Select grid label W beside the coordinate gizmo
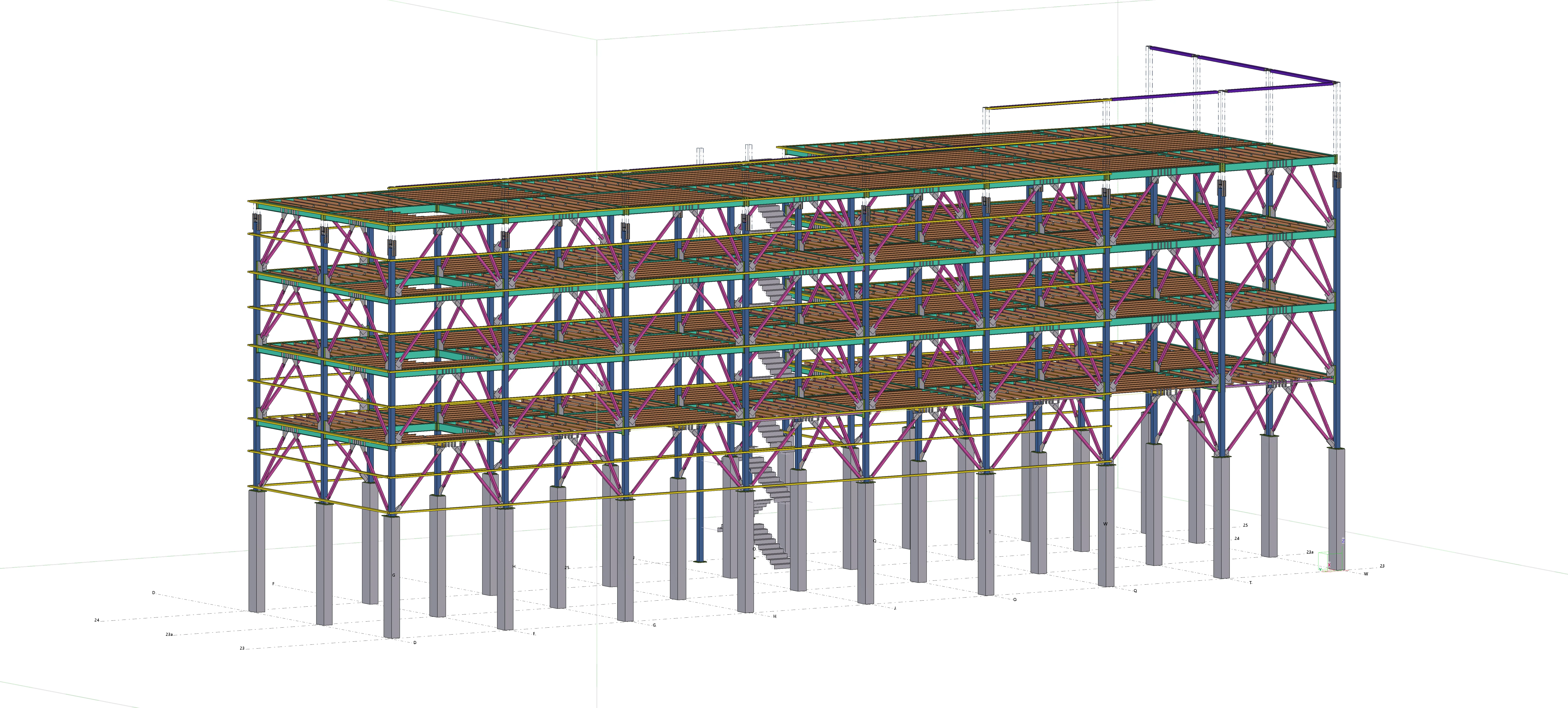The width and height of the screenshot is (1568, 708). tap(1366, 574)
